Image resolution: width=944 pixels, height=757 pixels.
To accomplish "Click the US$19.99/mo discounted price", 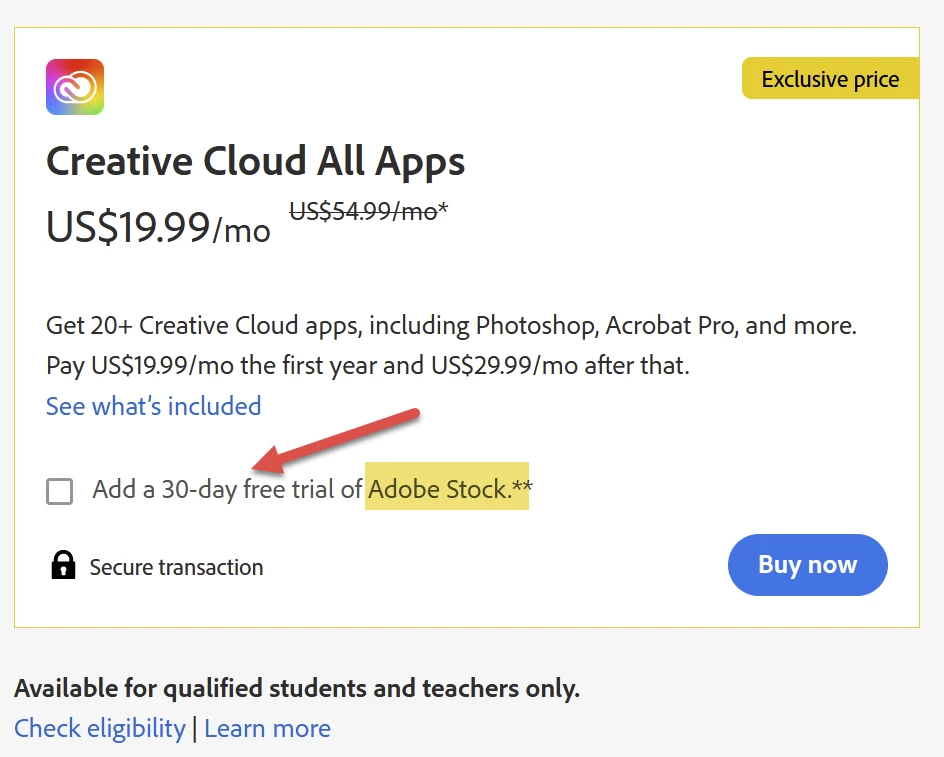I will [x=158, y=228].
